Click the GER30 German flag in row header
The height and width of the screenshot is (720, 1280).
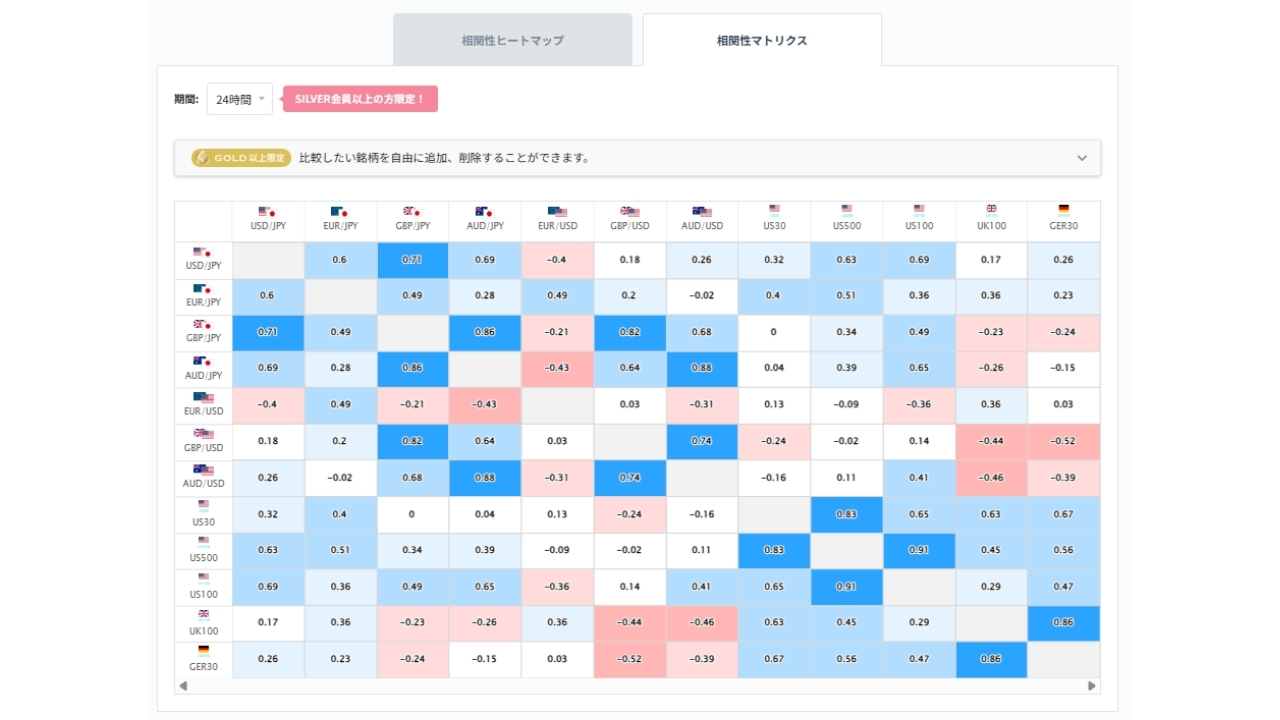(203, 650)
